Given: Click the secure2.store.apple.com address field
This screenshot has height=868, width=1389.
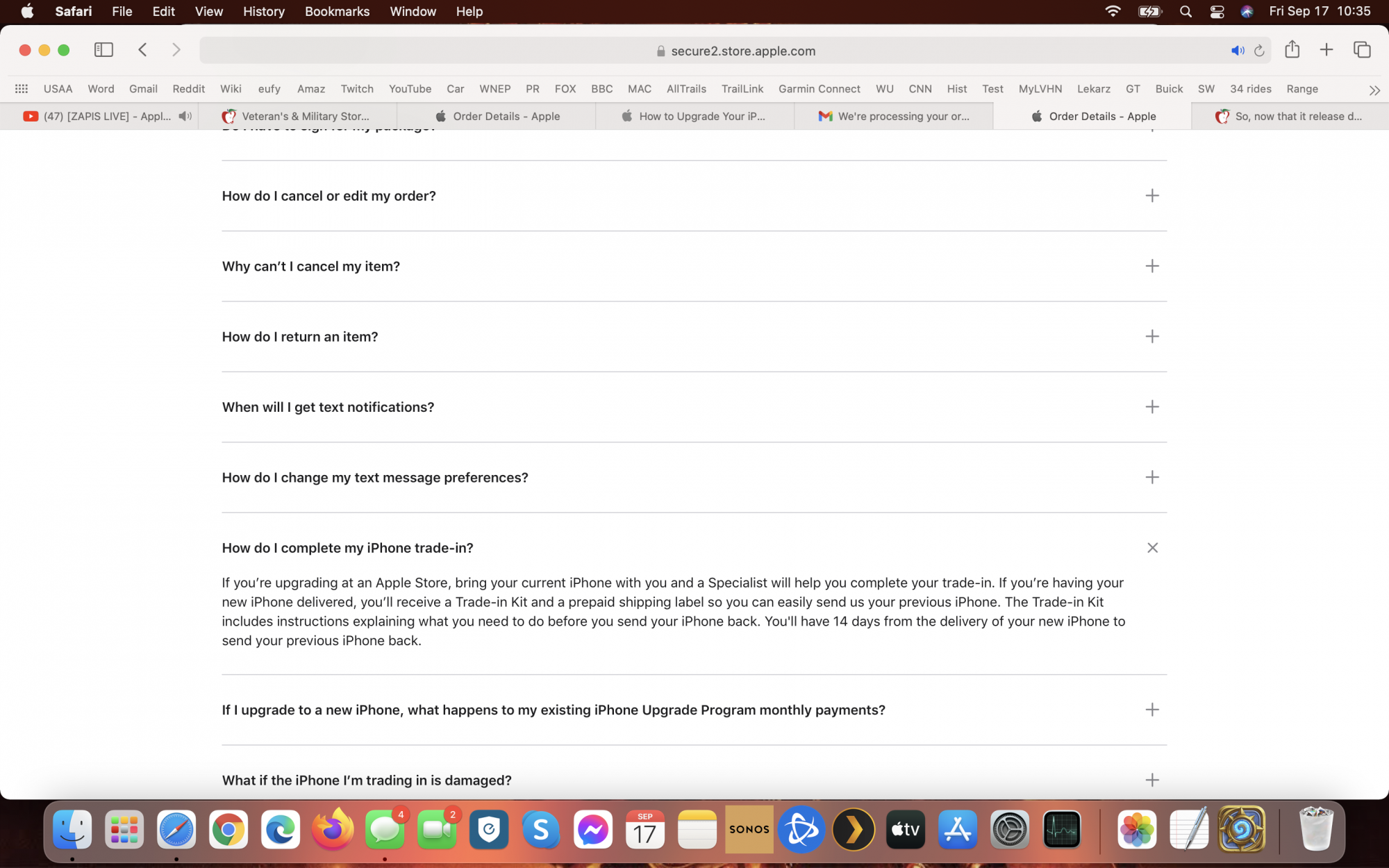Looking at the screenshot, I should click(x=736, y=51).
